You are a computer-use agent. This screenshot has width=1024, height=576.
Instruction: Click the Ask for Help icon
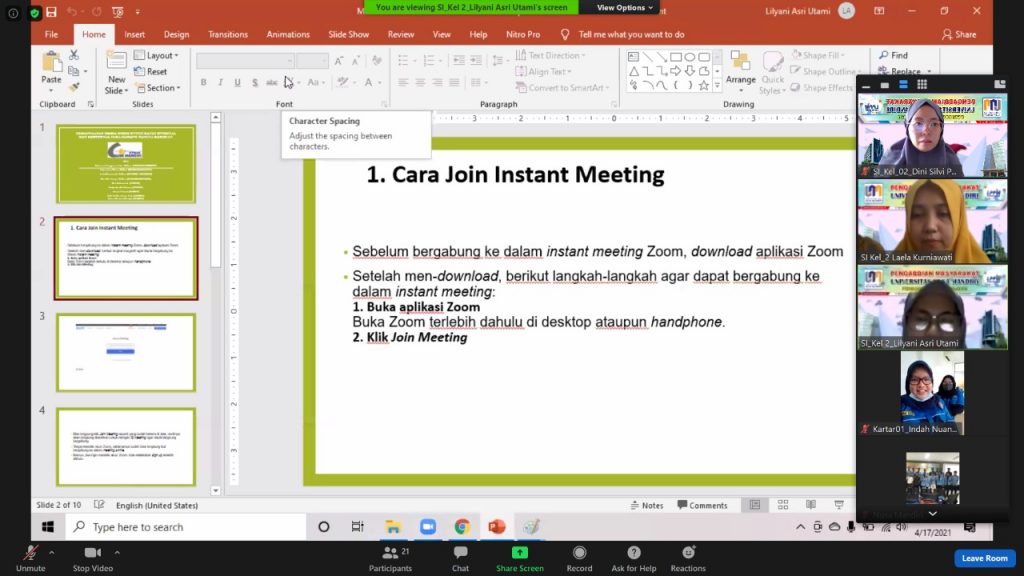(633, 553)
